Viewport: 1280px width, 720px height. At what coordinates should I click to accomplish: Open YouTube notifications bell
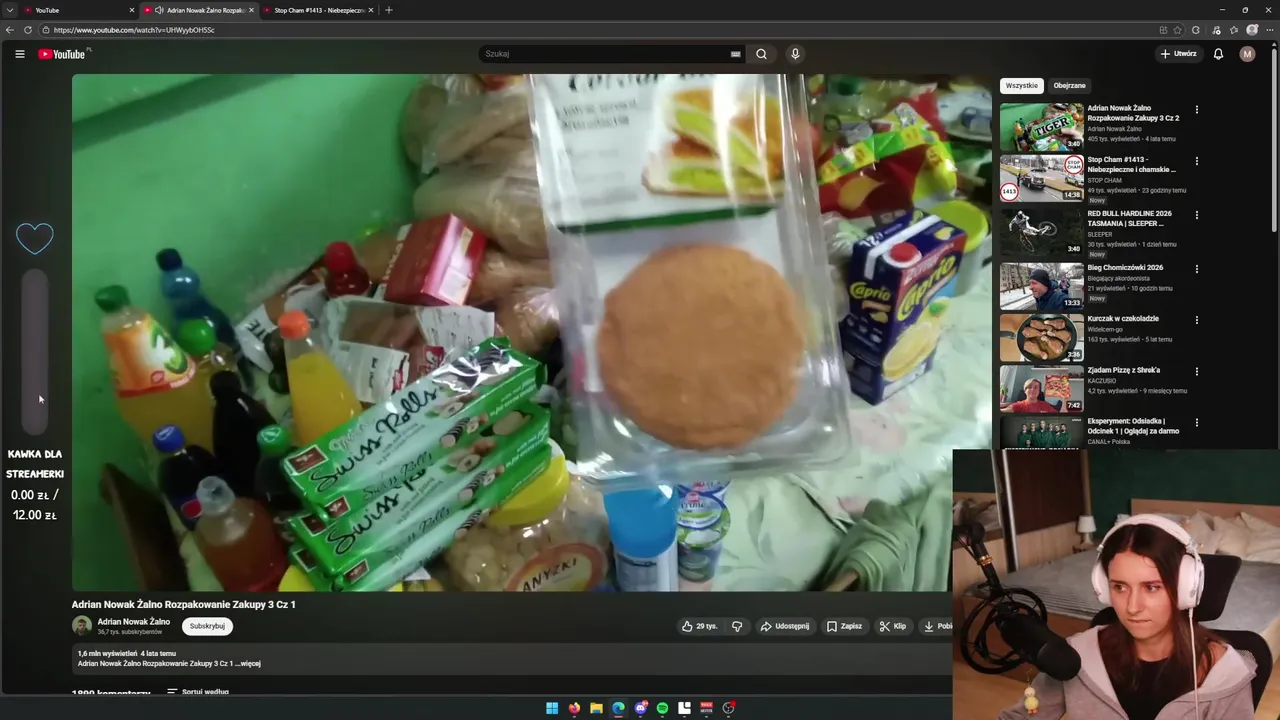[1218, 54]
